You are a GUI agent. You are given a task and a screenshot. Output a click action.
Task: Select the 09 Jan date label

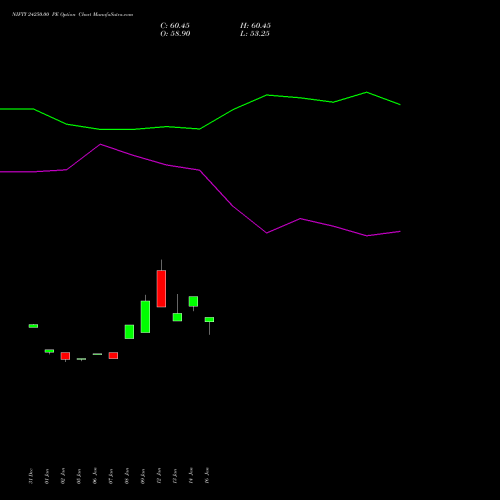click(143, 476)
